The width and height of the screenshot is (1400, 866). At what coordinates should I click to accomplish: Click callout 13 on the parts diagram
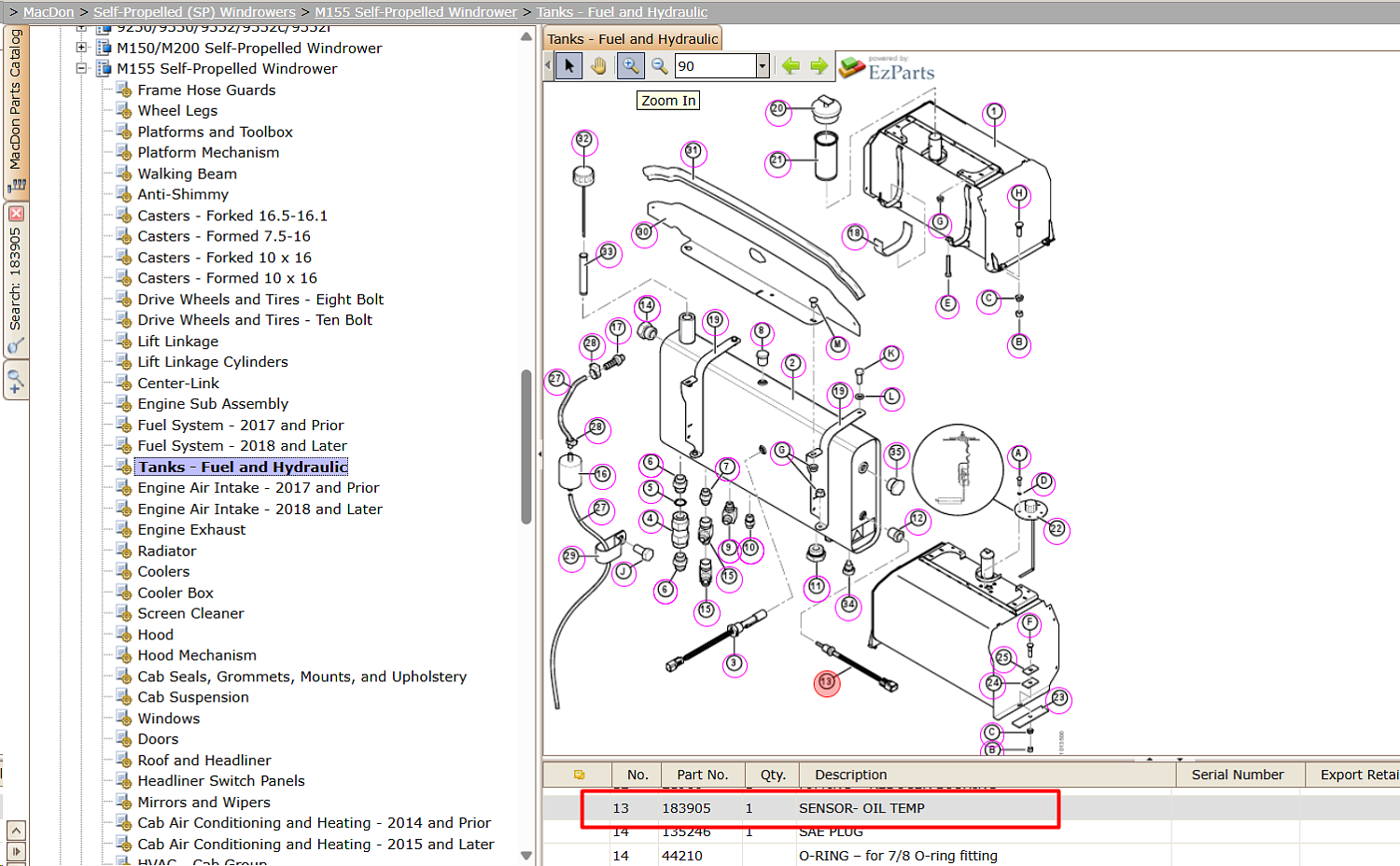[827, 683]
